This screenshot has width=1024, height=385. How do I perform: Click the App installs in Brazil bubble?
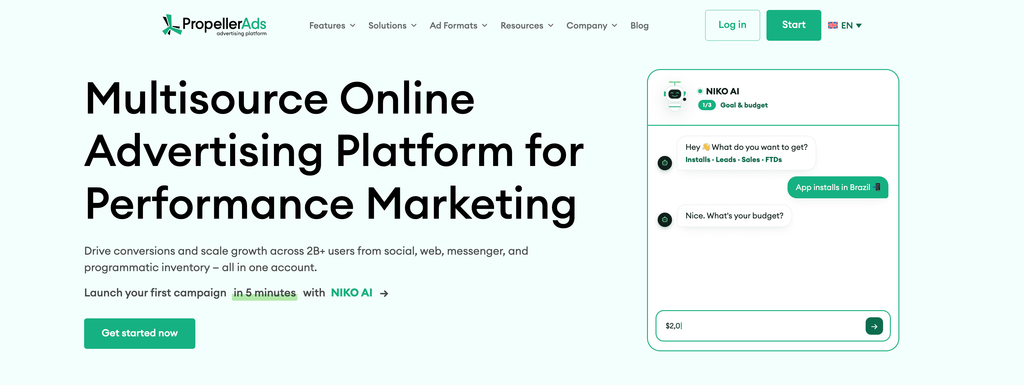coord(837,187)
